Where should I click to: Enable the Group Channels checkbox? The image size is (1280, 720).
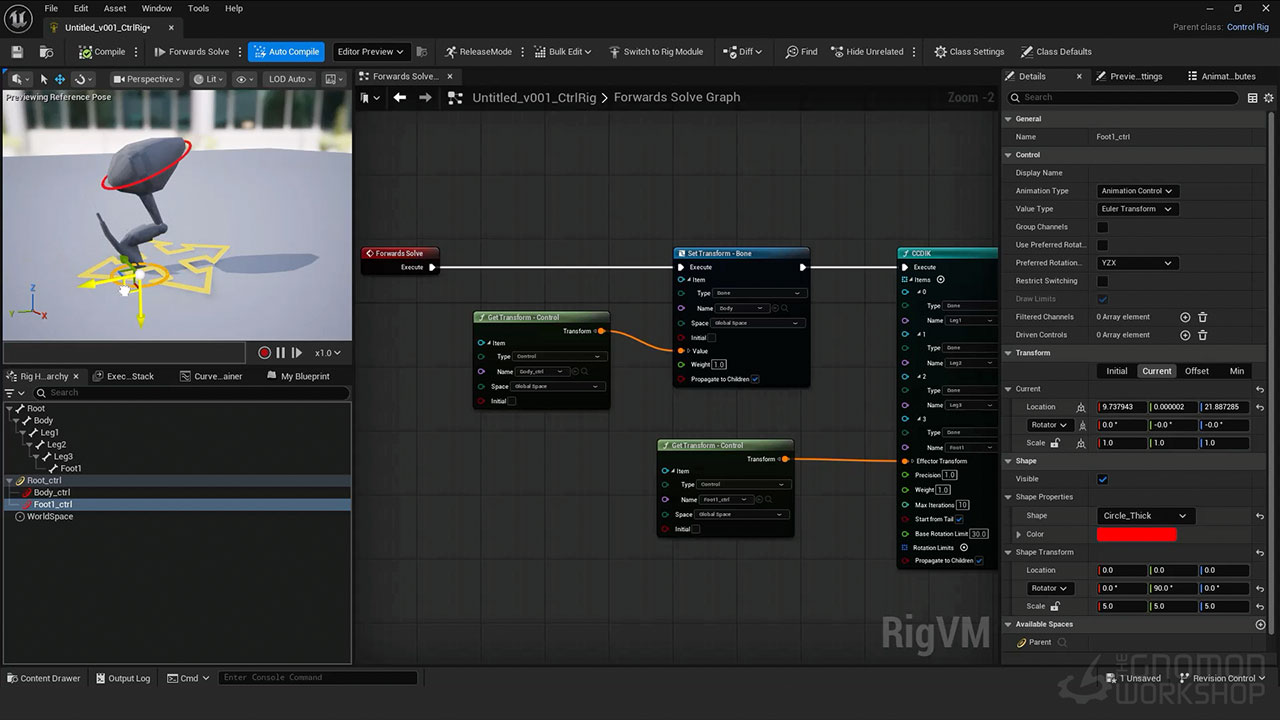pos(1102,227)
